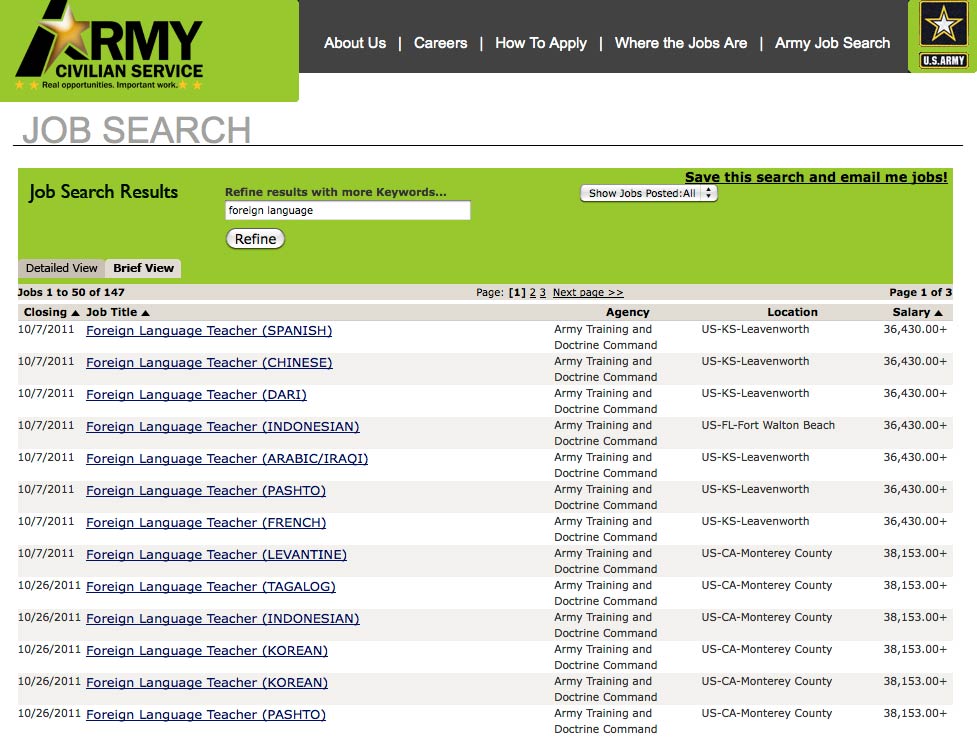Click the U.S. Army star emblem

[x=942, y=35]
